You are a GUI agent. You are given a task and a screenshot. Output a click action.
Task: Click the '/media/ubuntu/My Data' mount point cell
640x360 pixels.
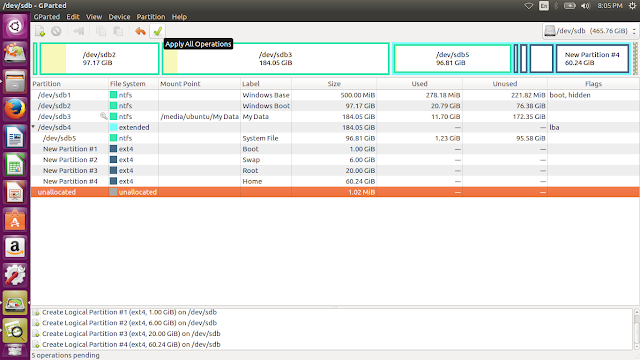(x=200, y=116)
